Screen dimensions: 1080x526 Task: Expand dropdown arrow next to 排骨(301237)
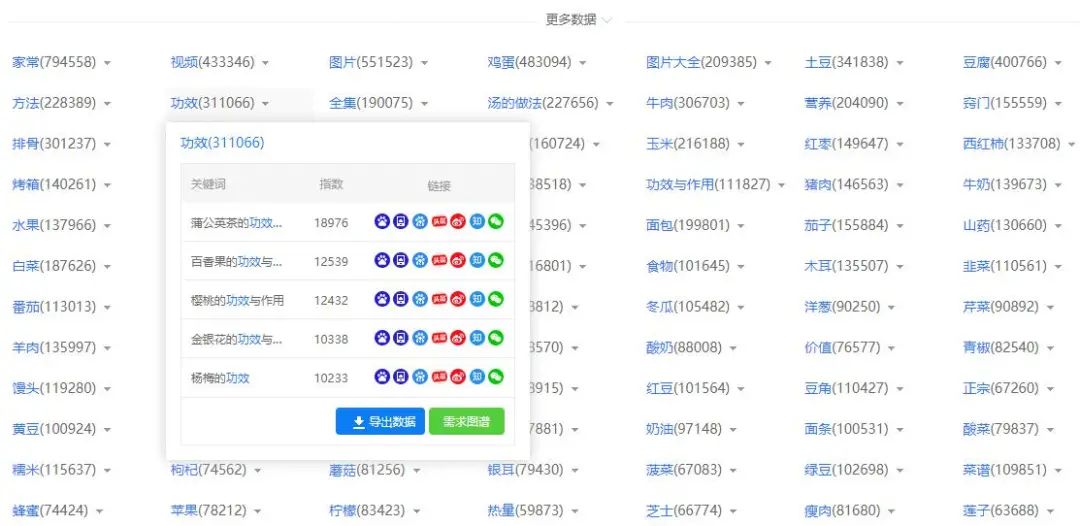[x=107, y=144]
